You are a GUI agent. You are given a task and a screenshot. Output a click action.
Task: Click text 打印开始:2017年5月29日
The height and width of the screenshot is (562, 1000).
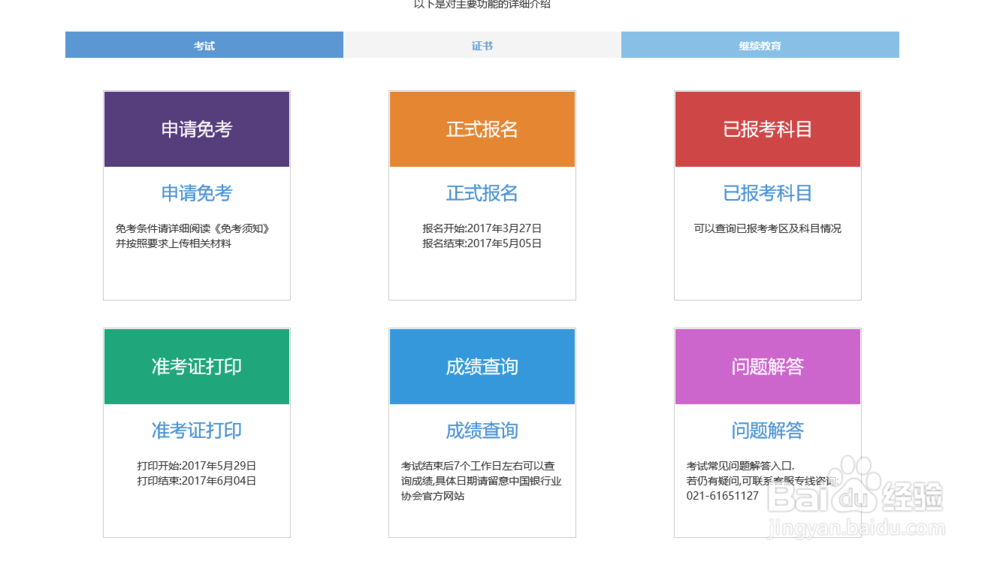tap(196, 466)
